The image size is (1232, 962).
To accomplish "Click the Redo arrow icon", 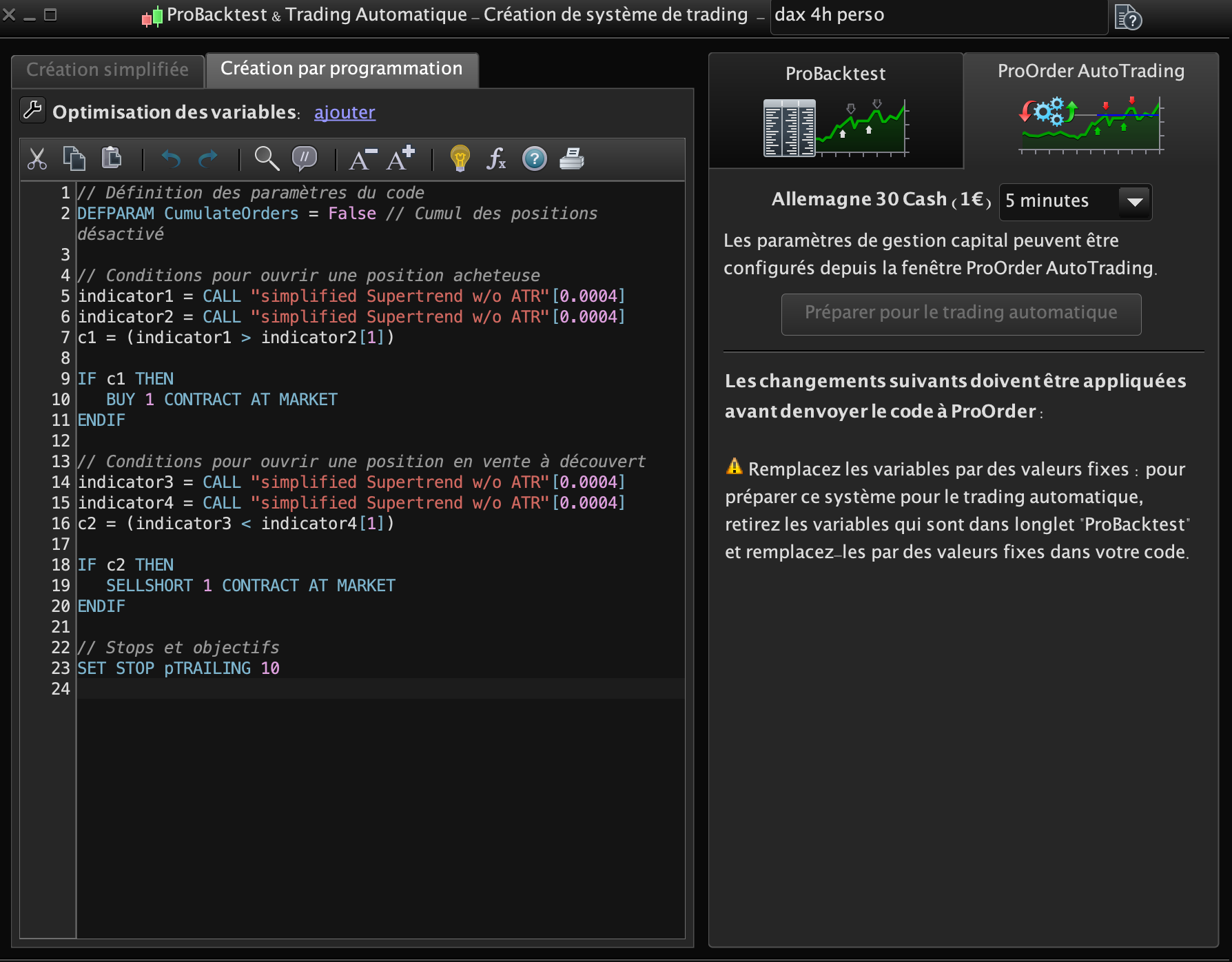I will pyautogui.click(x=207, y=159).
